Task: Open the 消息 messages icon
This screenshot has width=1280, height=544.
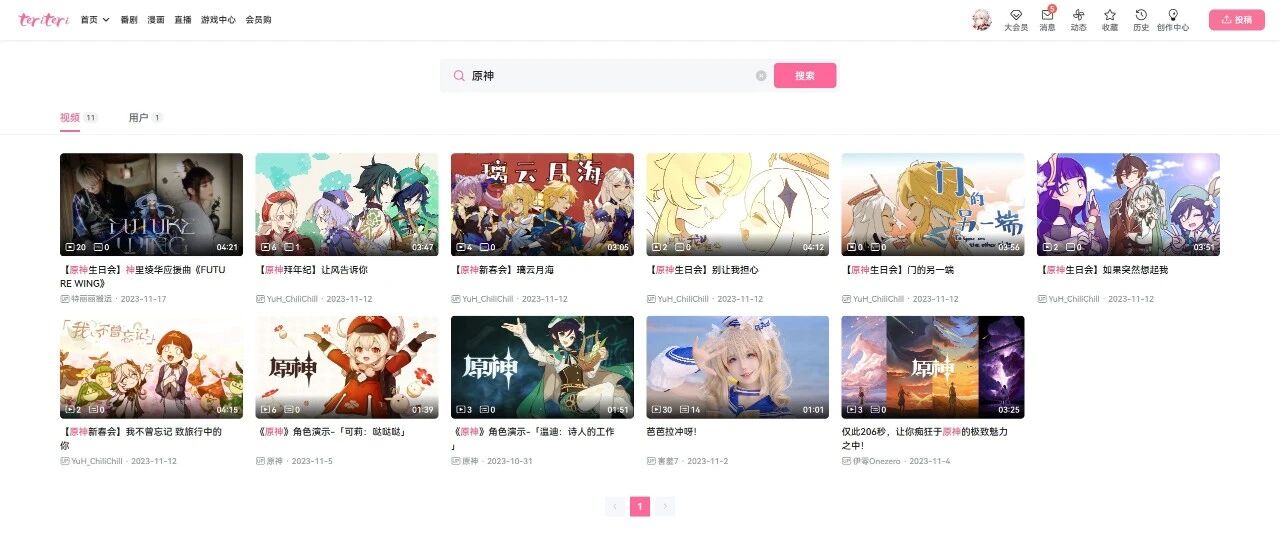Action: (x=1047, y=15)
